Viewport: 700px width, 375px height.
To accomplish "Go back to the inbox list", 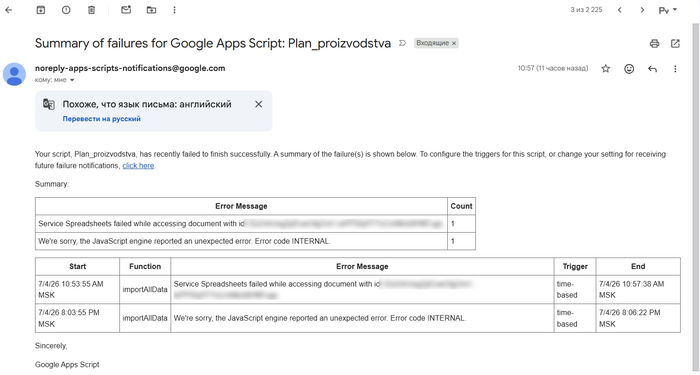I will click(x=8, y=10).
